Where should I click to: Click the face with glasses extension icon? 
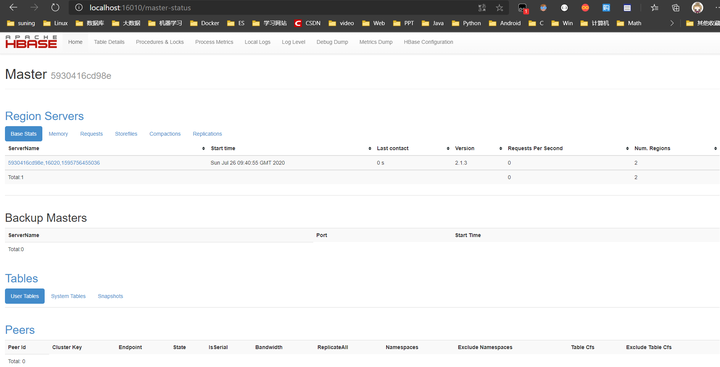pos(543,7)
